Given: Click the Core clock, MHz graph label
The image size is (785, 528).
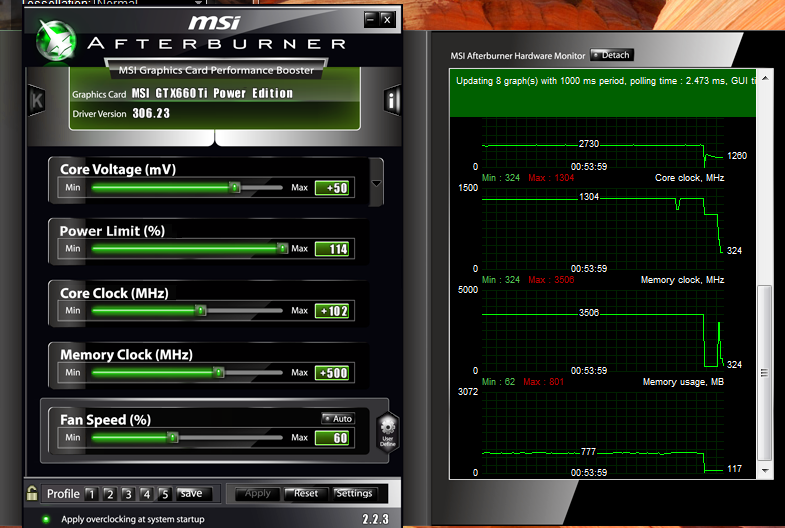Looking at the screenshot, I should click(x=689, y=178).
